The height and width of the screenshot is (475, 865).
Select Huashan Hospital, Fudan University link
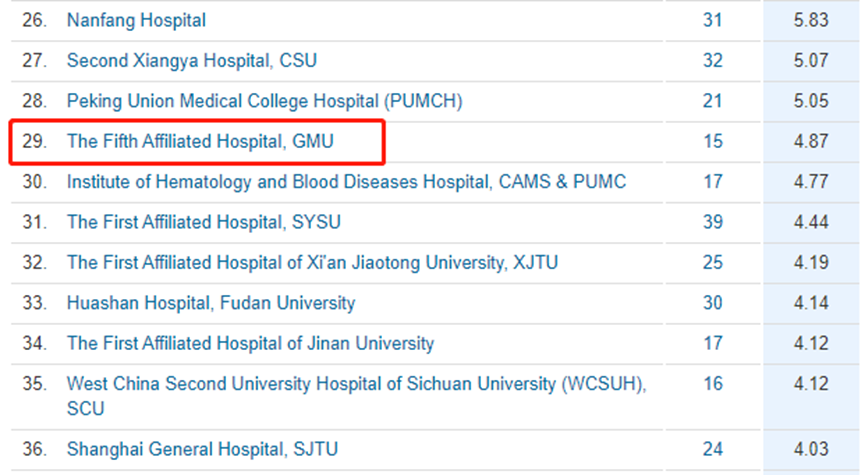click(x=210, y=303)
